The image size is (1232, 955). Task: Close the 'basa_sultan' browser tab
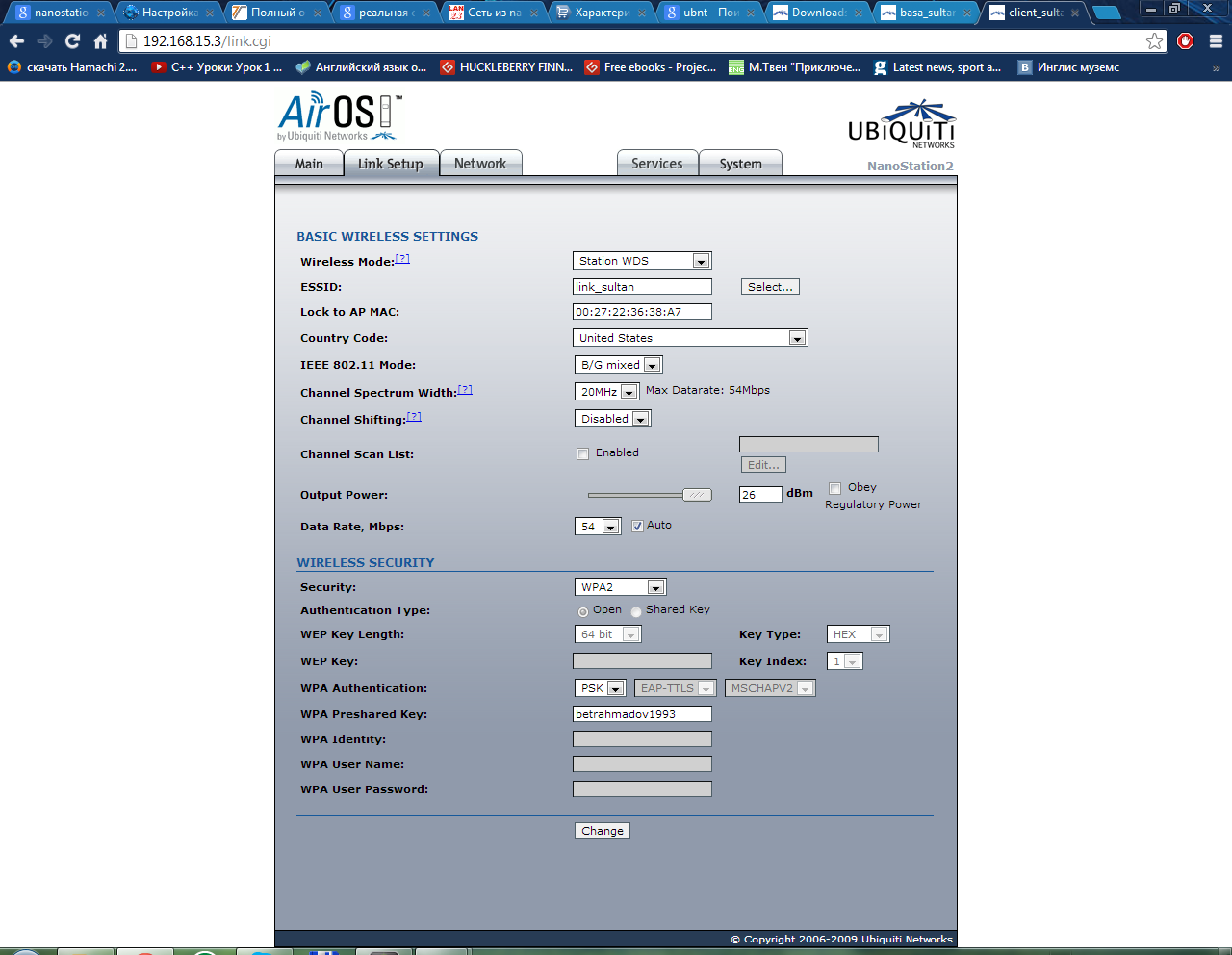967,13
